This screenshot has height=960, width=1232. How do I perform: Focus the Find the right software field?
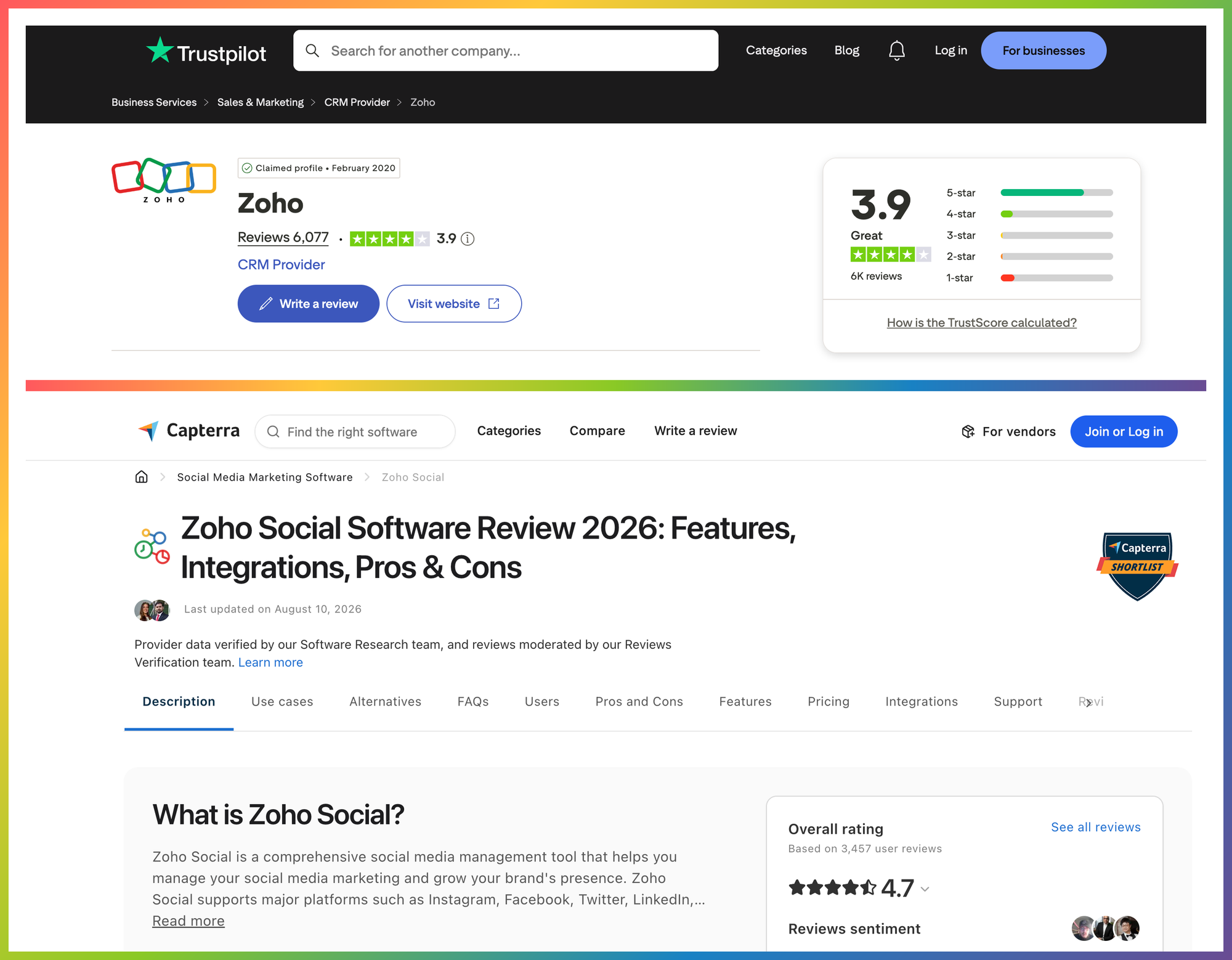(355, 432)
